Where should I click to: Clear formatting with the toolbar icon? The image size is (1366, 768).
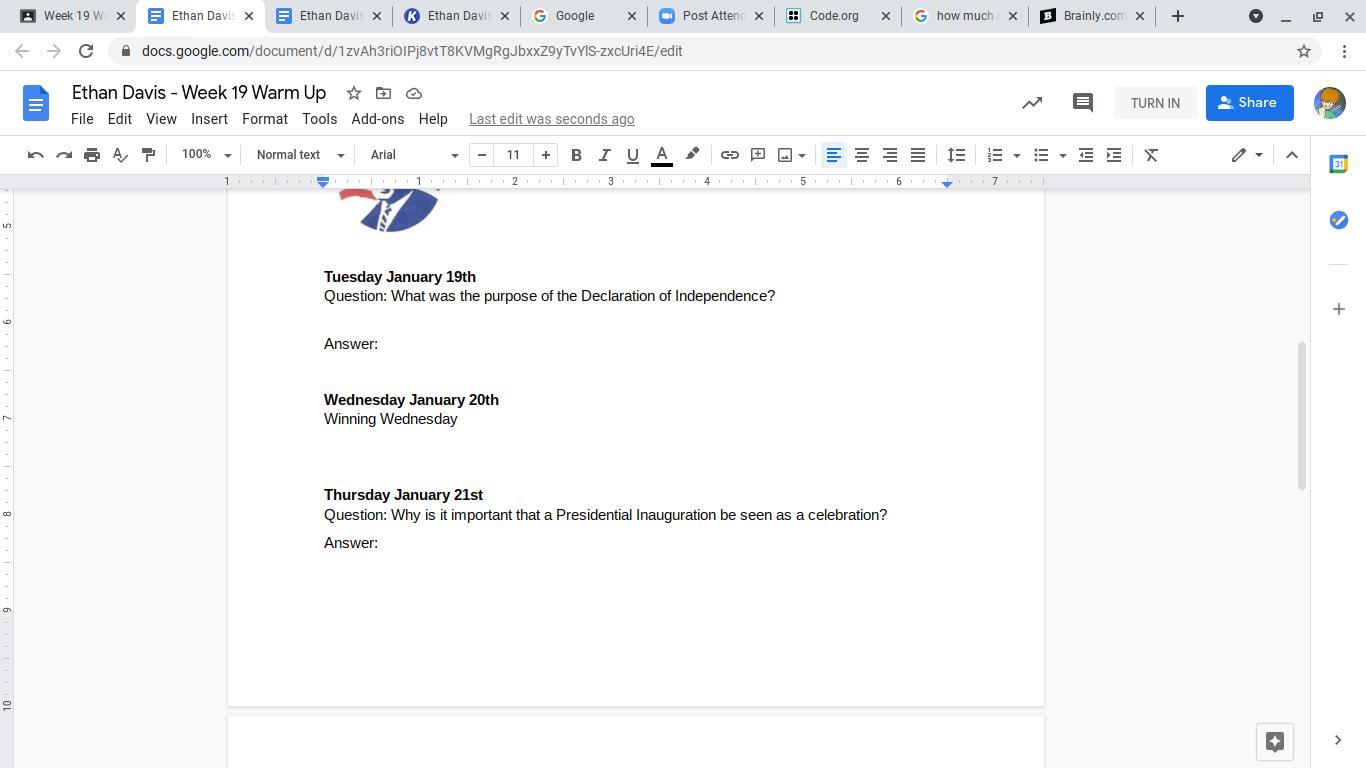[1151, 155]
